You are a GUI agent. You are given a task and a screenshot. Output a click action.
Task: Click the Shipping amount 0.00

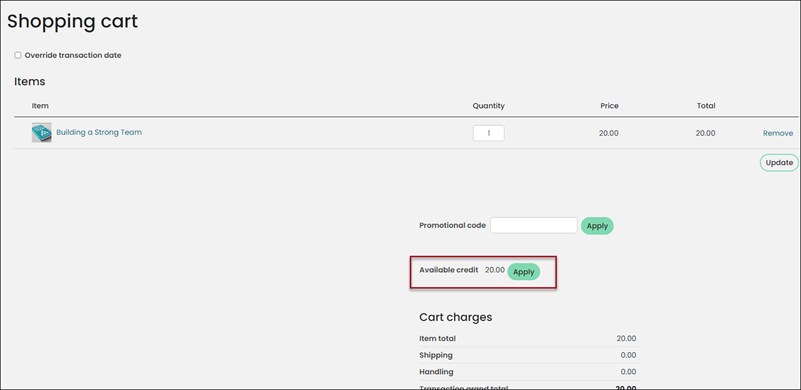point(628,355)
